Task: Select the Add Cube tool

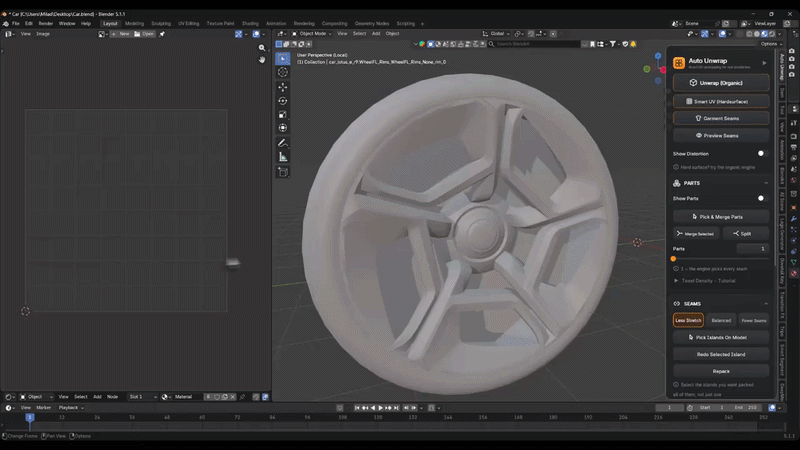Action: (x=283, y=172)
